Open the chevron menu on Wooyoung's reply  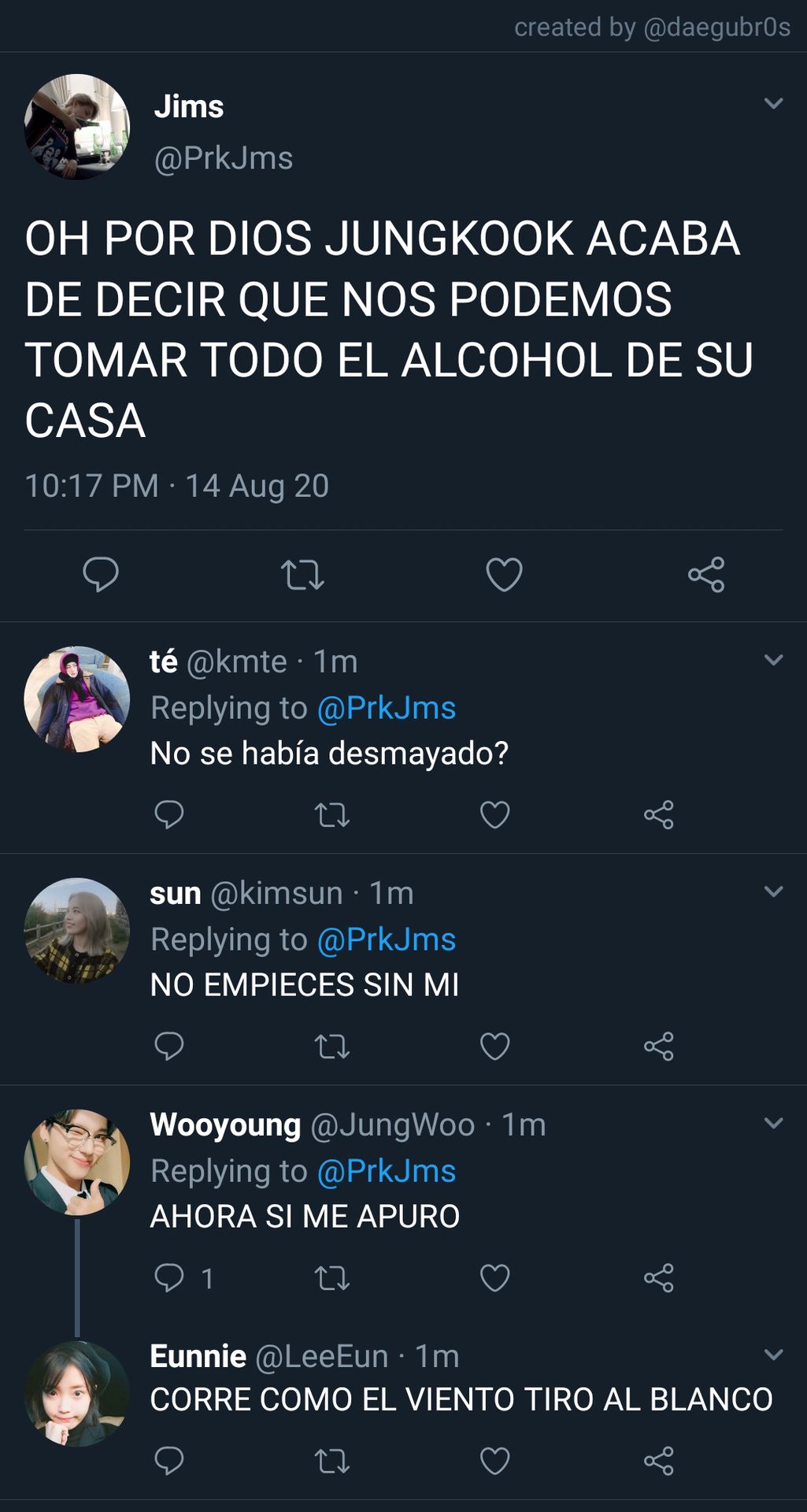[x=773, y=1123]
